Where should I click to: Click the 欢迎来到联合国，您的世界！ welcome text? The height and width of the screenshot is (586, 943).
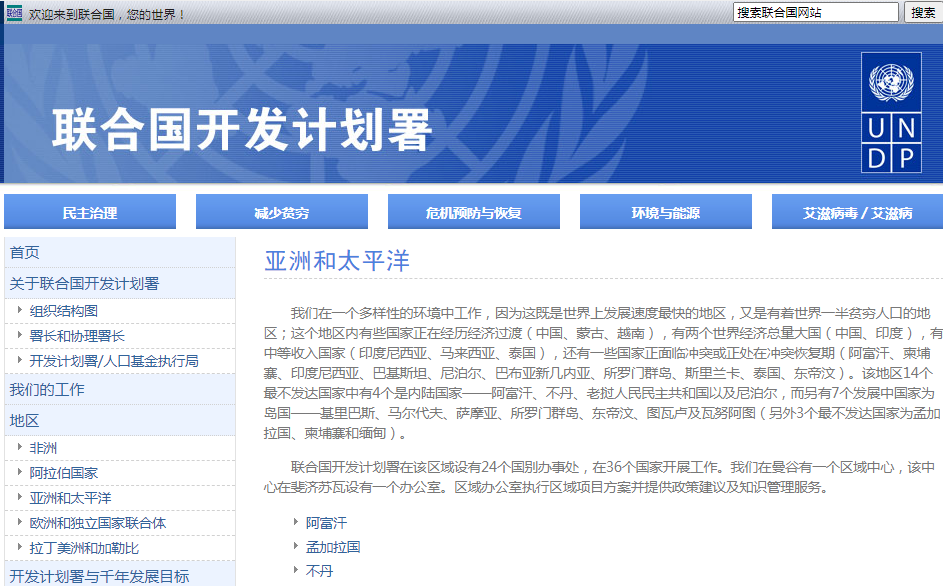pyautogui.click(x=107, y=14)
